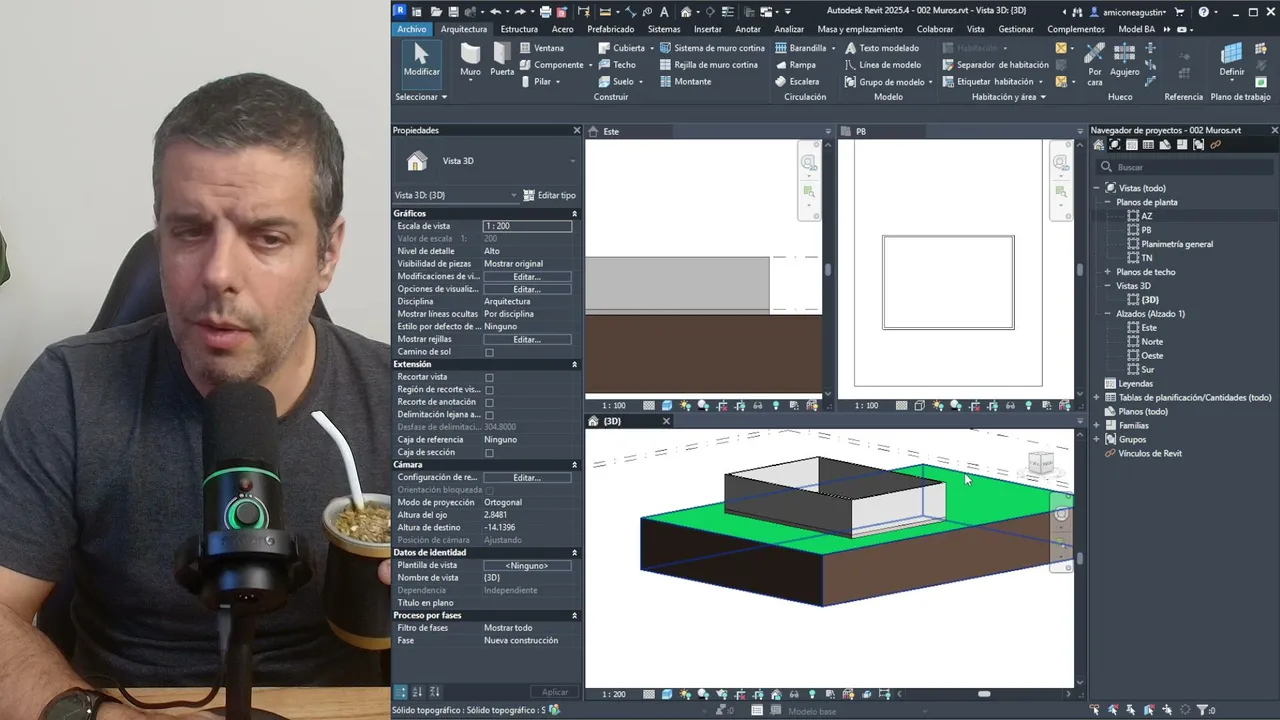This screenshot has width=1280, height=720.
Task: Open visual style icon in 3D view bar
Action: coord(667,694)
